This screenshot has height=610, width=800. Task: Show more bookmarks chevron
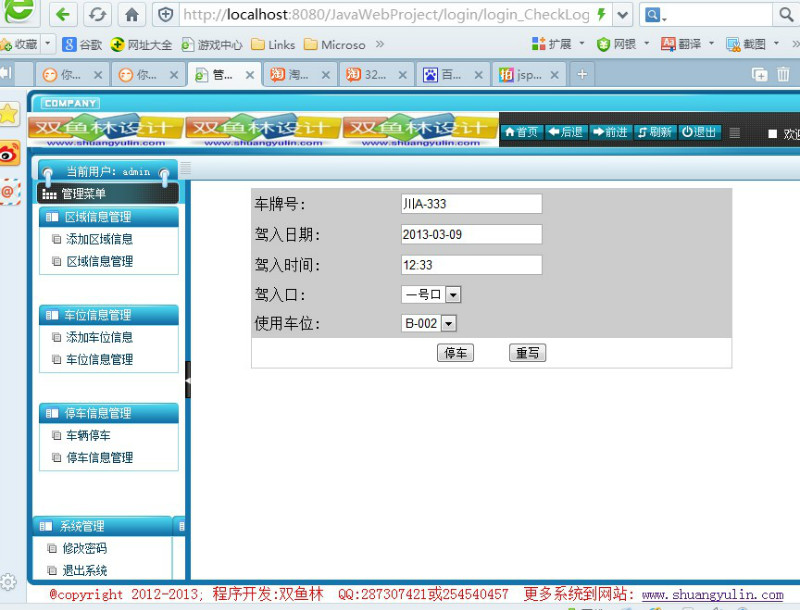pyautogui.click(x=380, y=44)
